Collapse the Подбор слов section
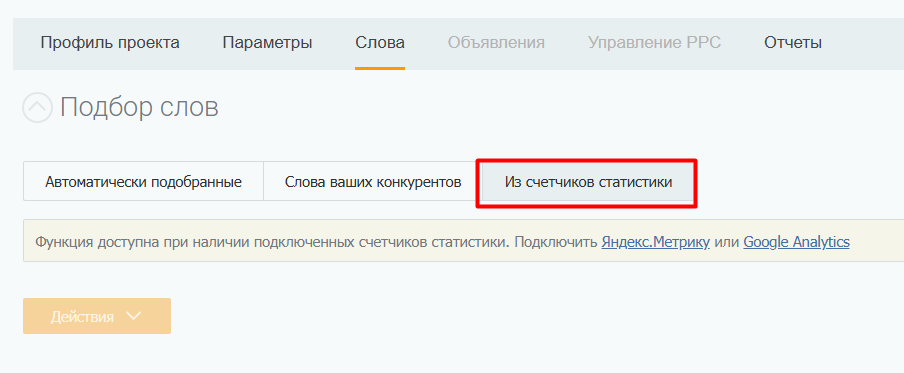The image size is (904, 373). [37, 107]
